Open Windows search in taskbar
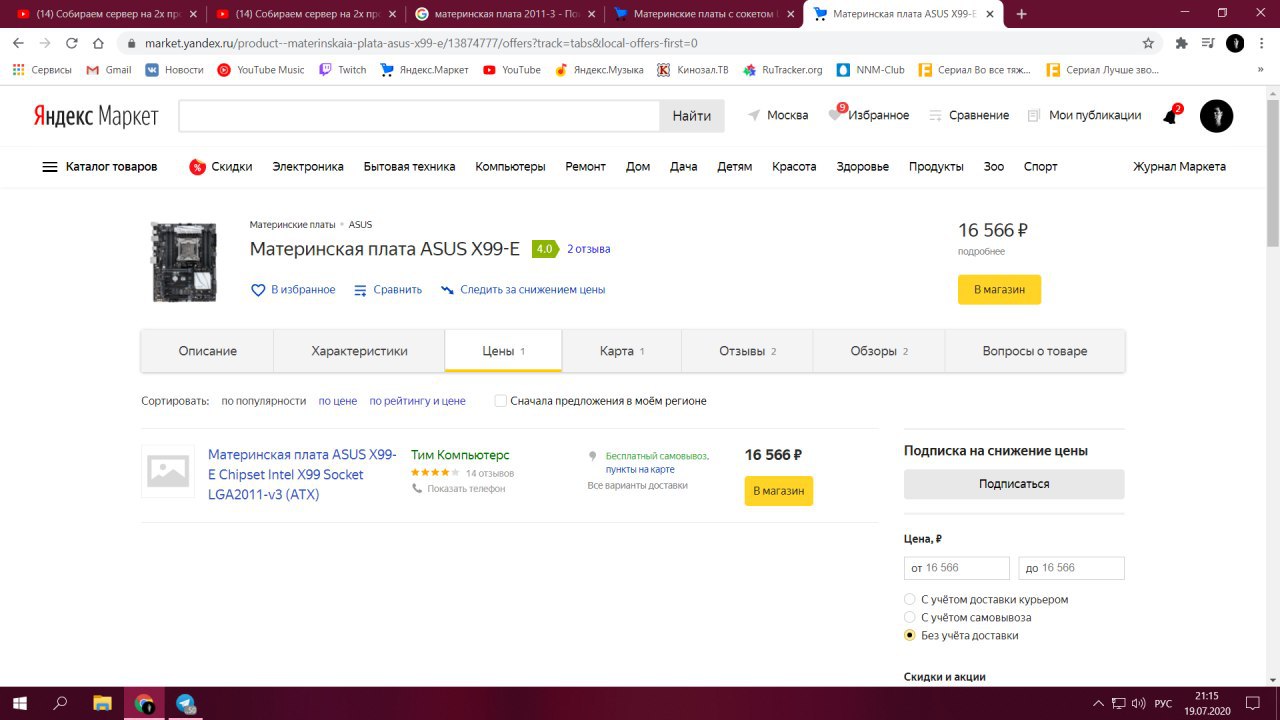The width and height of the screenshot is (1280, 720). tap(61, 703)
